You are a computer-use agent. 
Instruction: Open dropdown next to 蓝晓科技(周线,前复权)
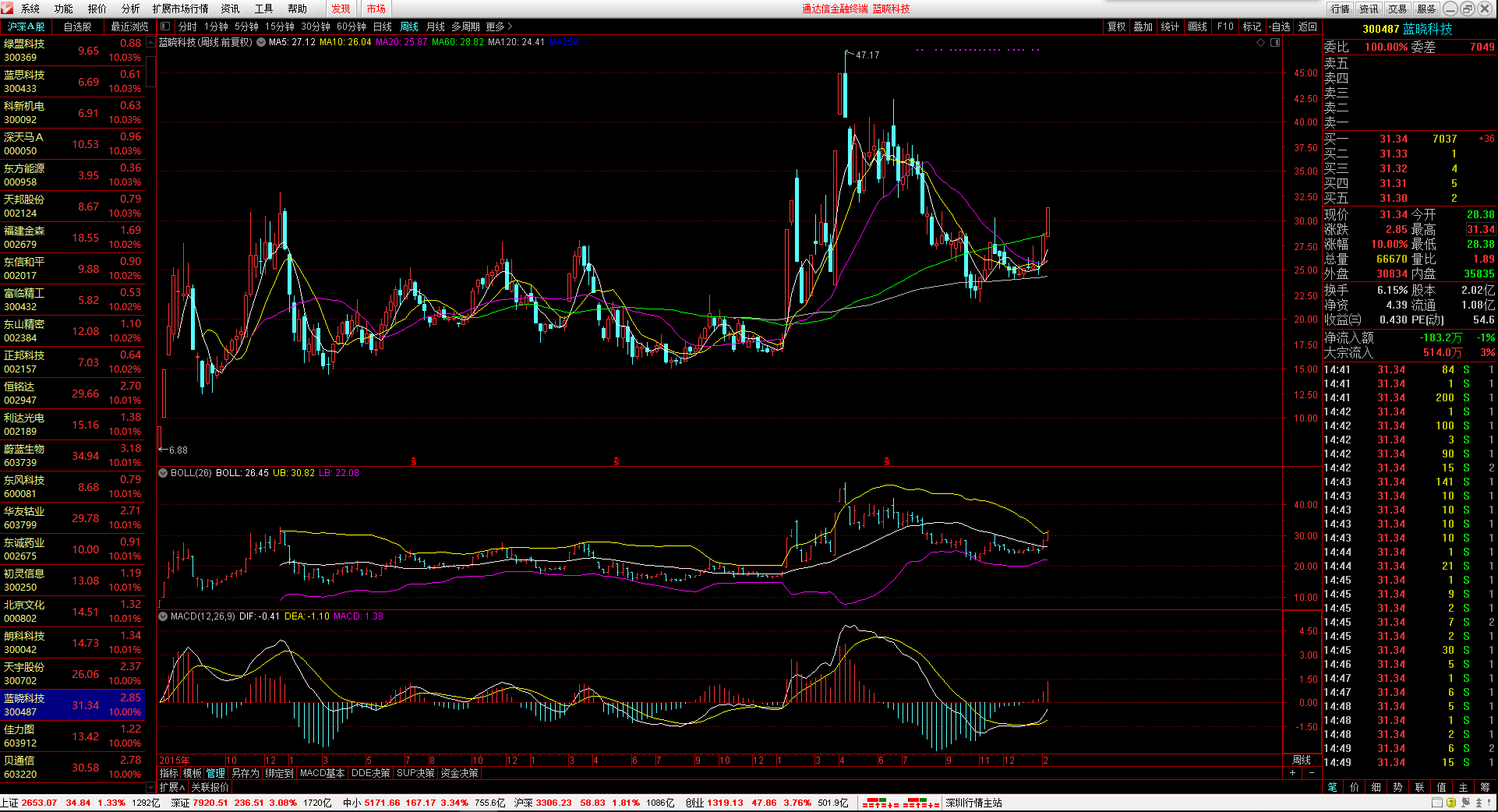[x=261, y=42]
